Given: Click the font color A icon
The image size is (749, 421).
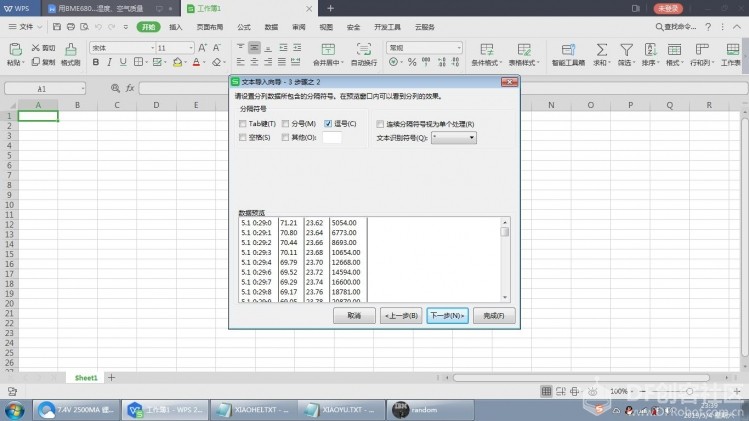Looking at the screenshot, I should (196, 62).
